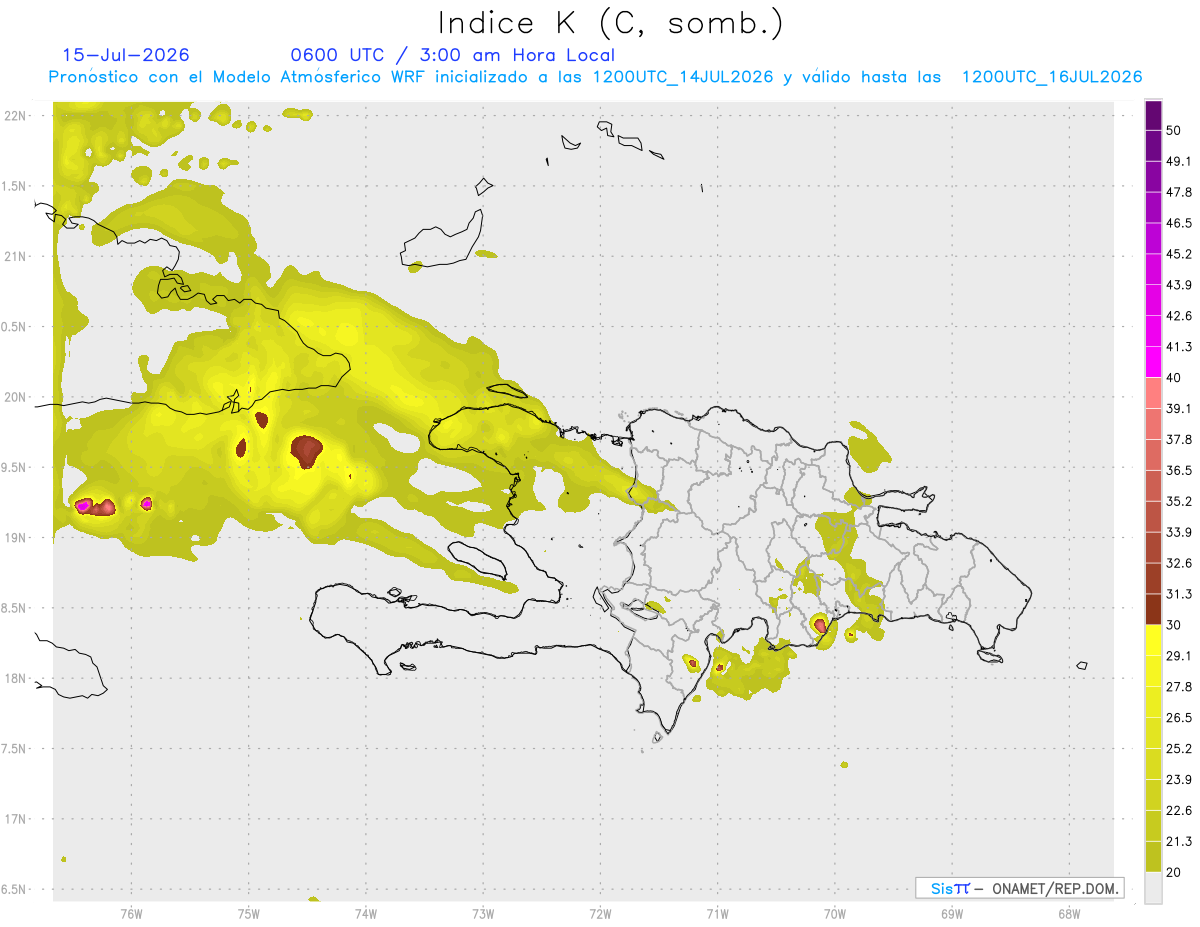Click the 72W longitude axis label
This screenshot has width=1200, height=927.
pyautogui.click(x=600, y=914)
